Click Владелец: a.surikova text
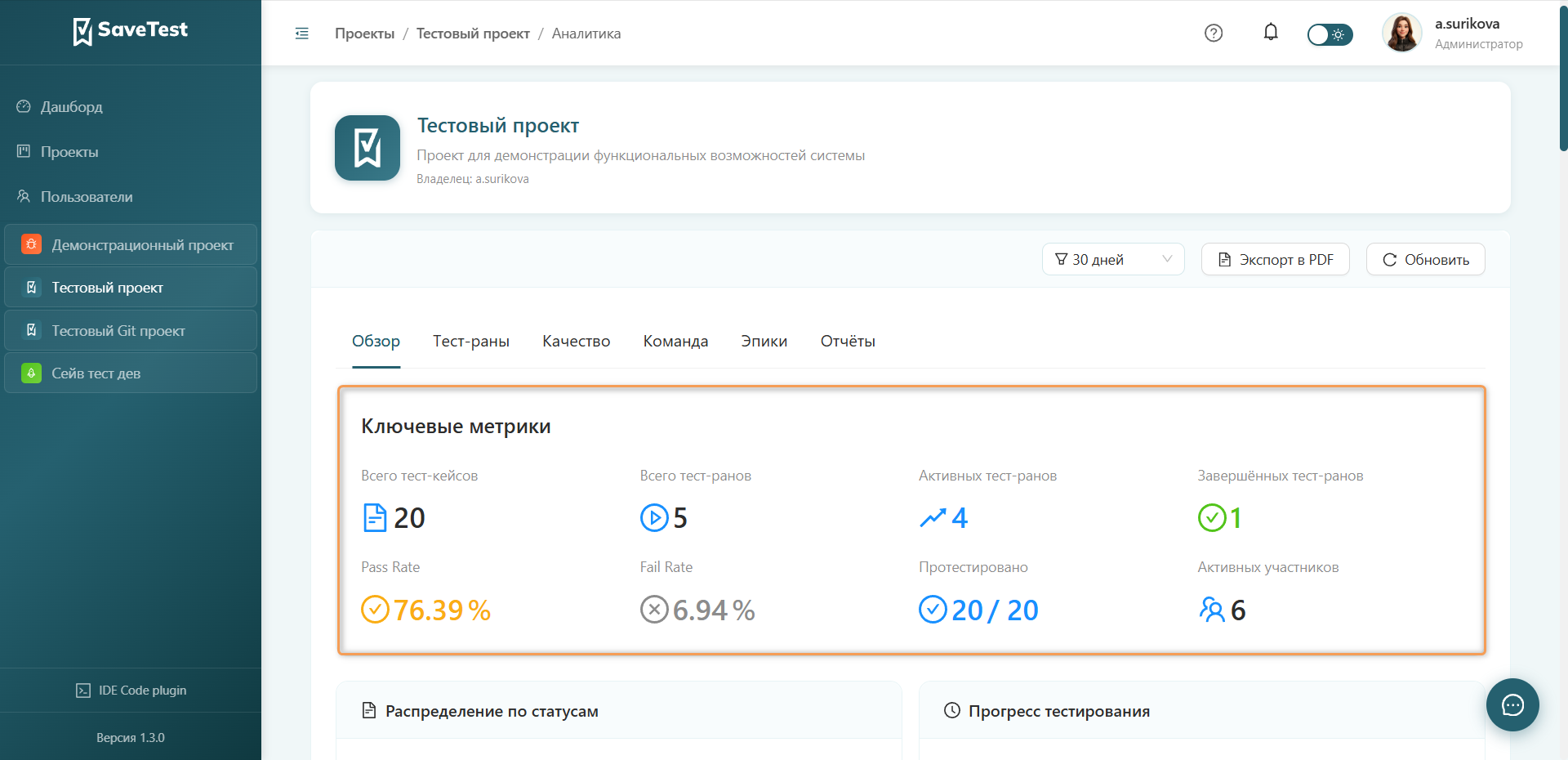This screenshot has width=1568, height=760. 473,179
